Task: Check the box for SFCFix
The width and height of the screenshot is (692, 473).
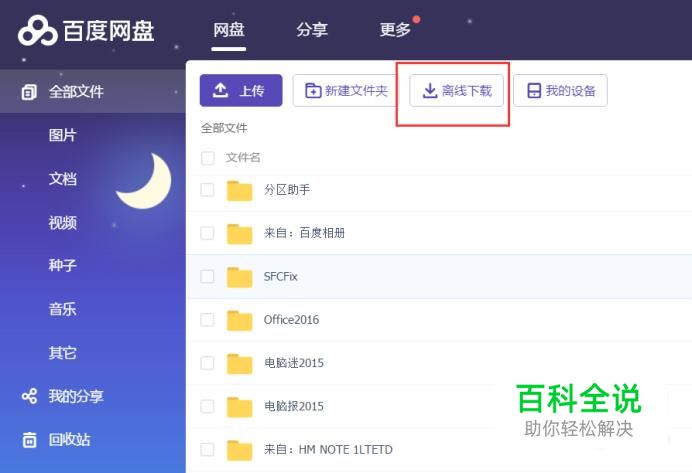Action: point(207,276)
